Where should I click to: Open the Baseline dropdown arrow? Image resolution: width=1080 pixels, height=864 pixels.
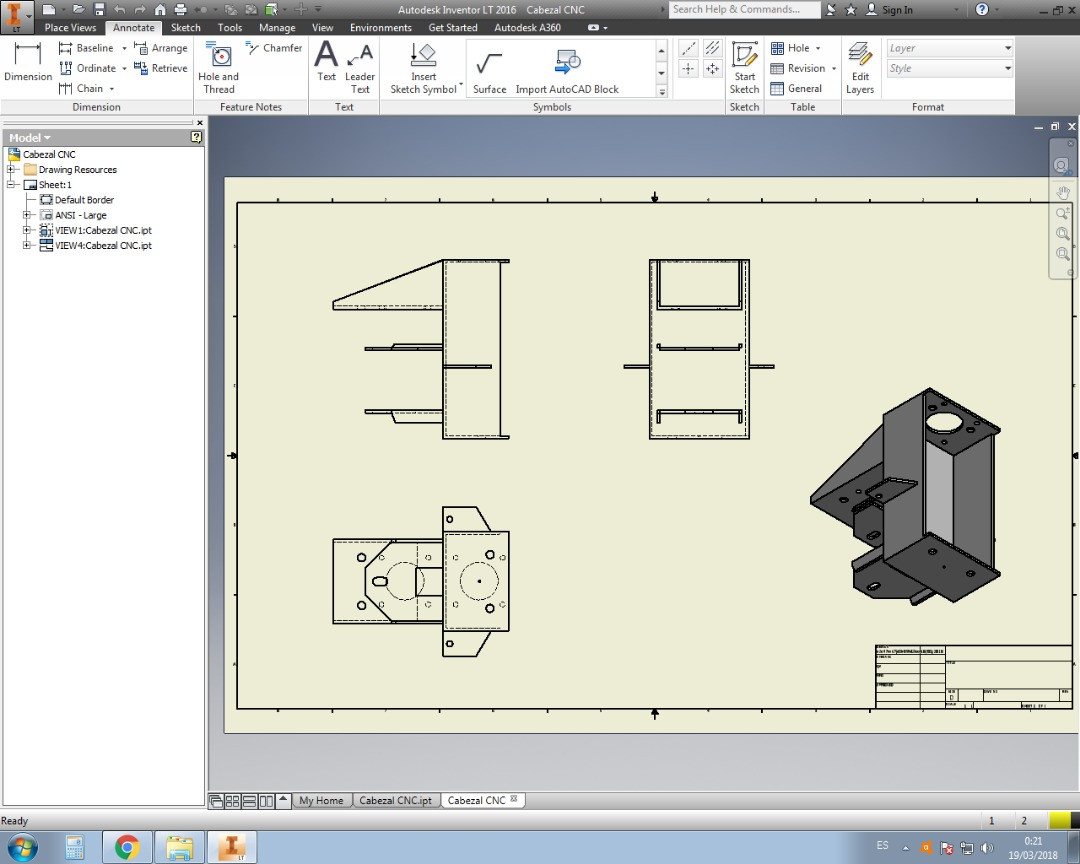(124, 48)
